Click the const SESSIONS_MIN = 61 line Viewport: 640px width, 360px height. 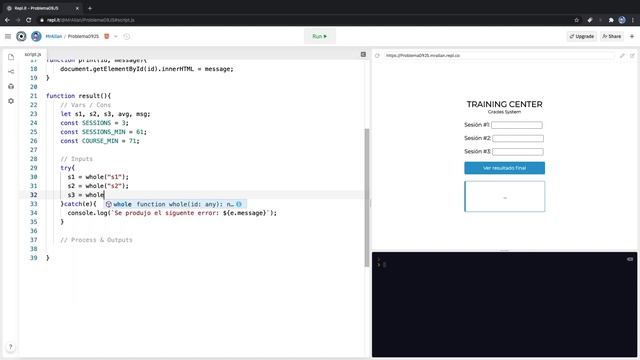[x=103, y=132]
